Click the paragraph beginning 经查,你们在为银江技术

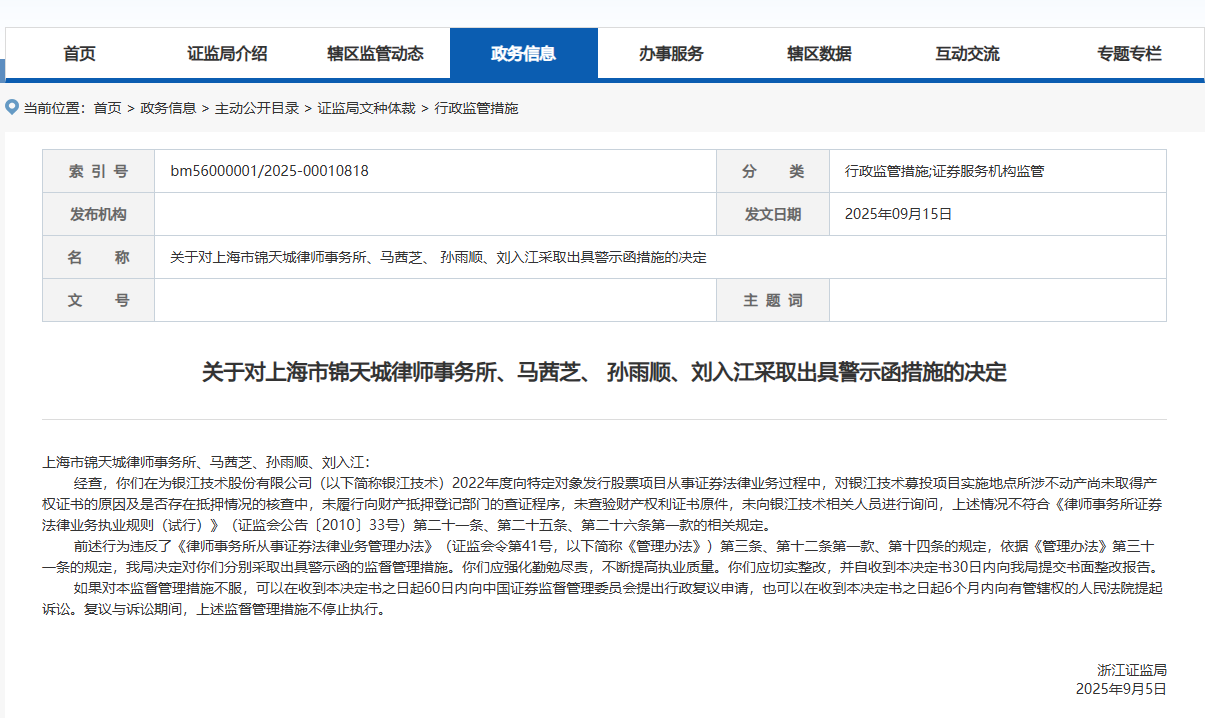pos(604,504)
